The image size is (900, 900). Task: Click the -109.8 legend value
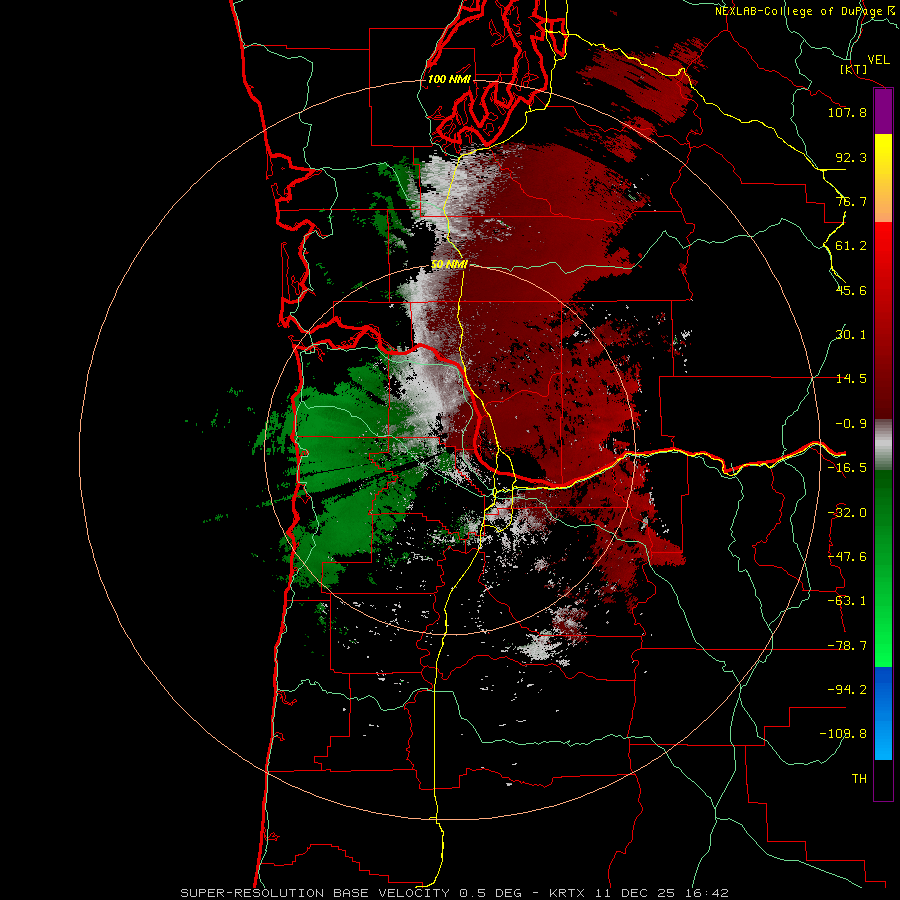click(843, 734)
